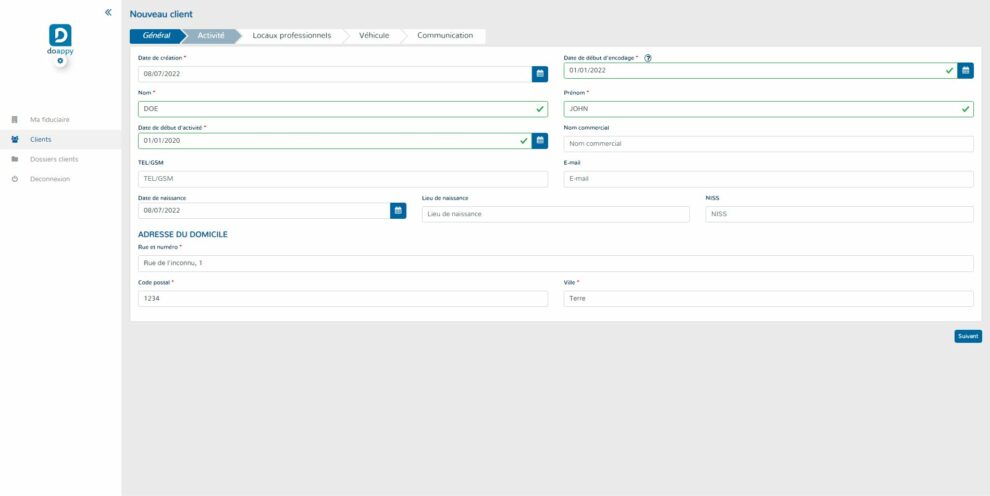
Task: Select Clients in the sidebar
Action: 40,140
